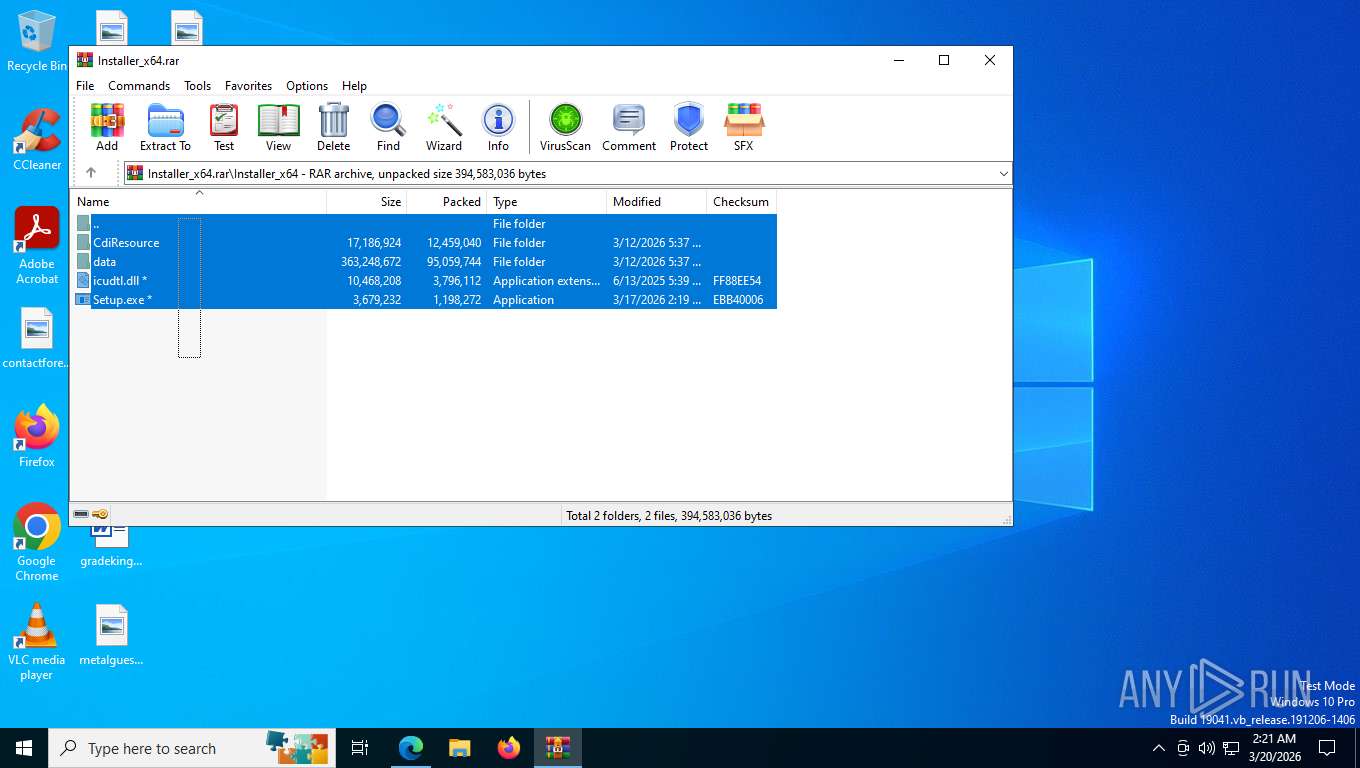Open the Favorites menu
This screenshot has height=768, width=1360.
pos(248,86)
